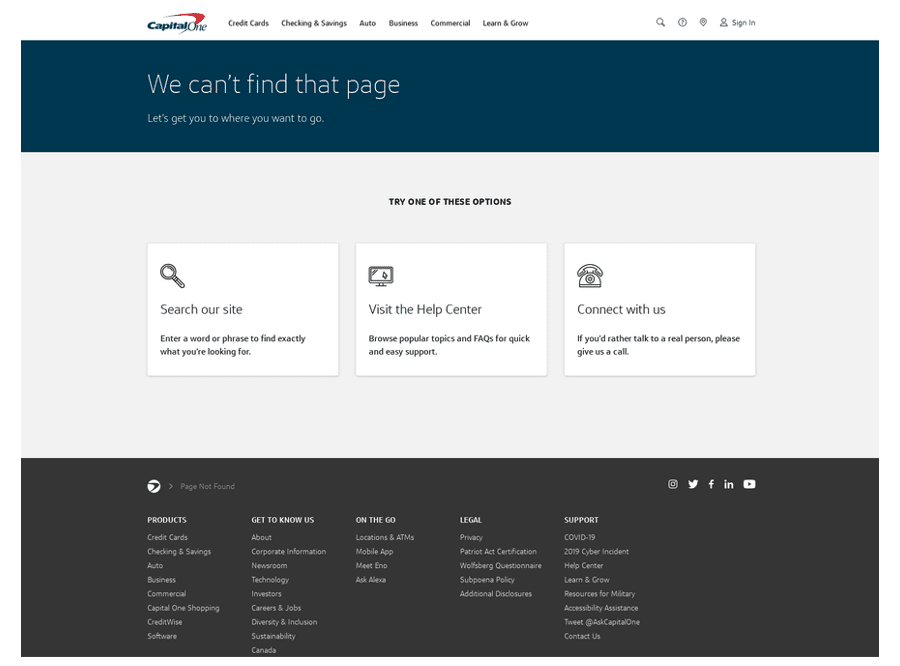Open footer Tweet @AskCapitalOne link
The image size is (900, 666).
[x=602, y=622]
